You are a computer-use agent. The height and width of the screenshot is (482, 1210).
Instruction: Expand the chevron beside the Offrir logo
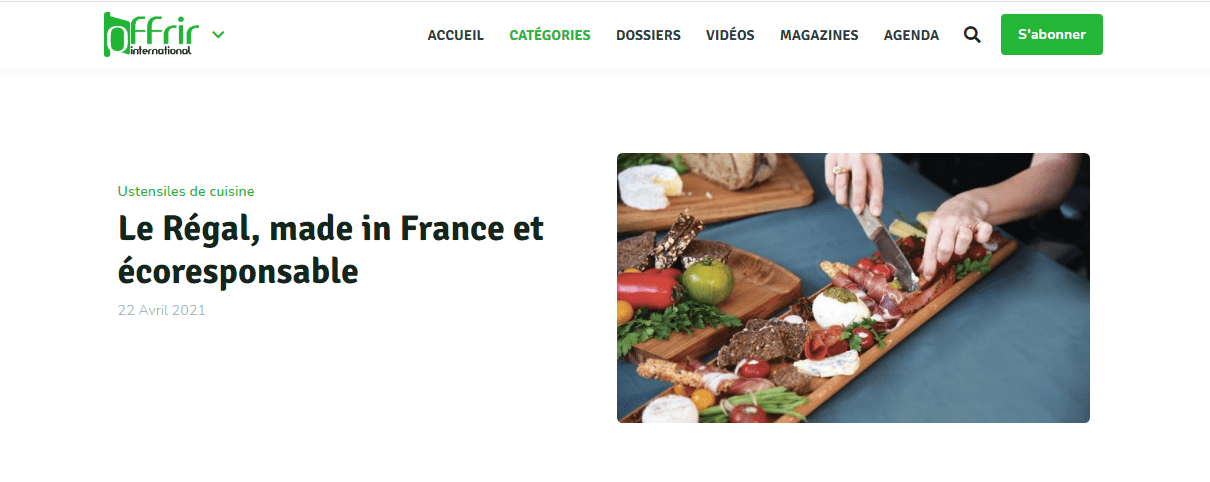[218, 34]
